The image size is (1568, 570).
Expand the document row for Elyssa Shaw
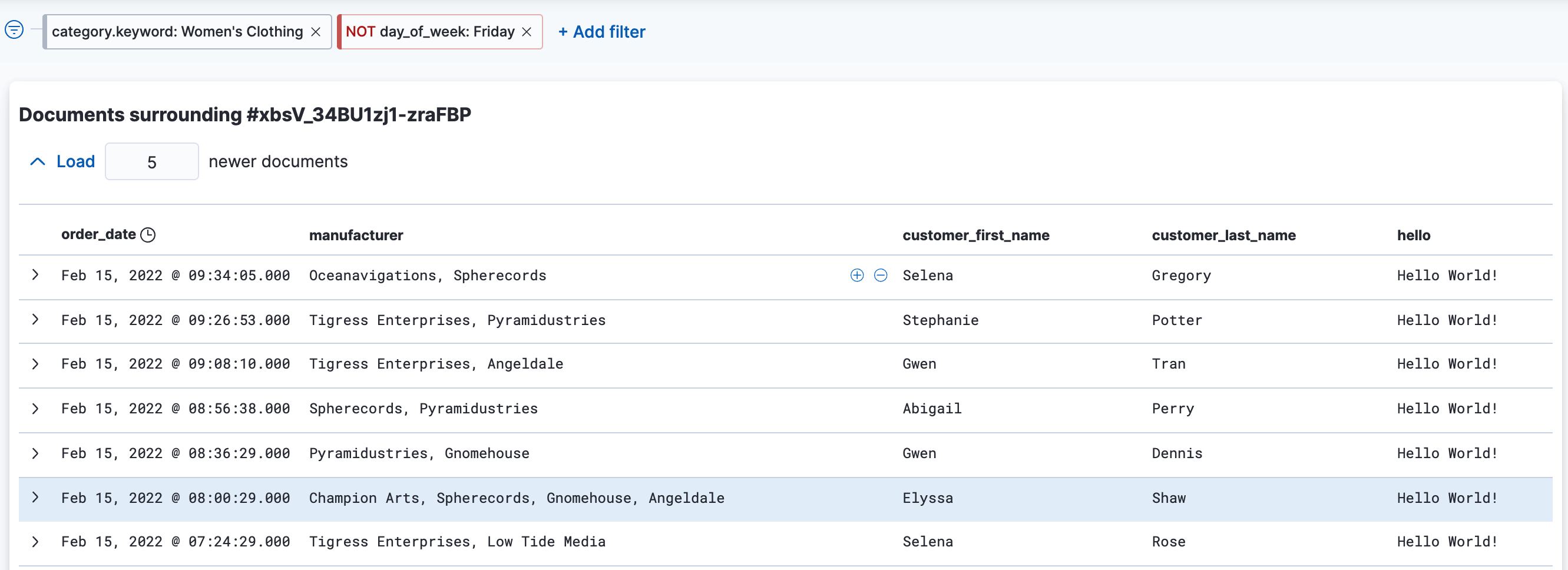pos(35,498)
